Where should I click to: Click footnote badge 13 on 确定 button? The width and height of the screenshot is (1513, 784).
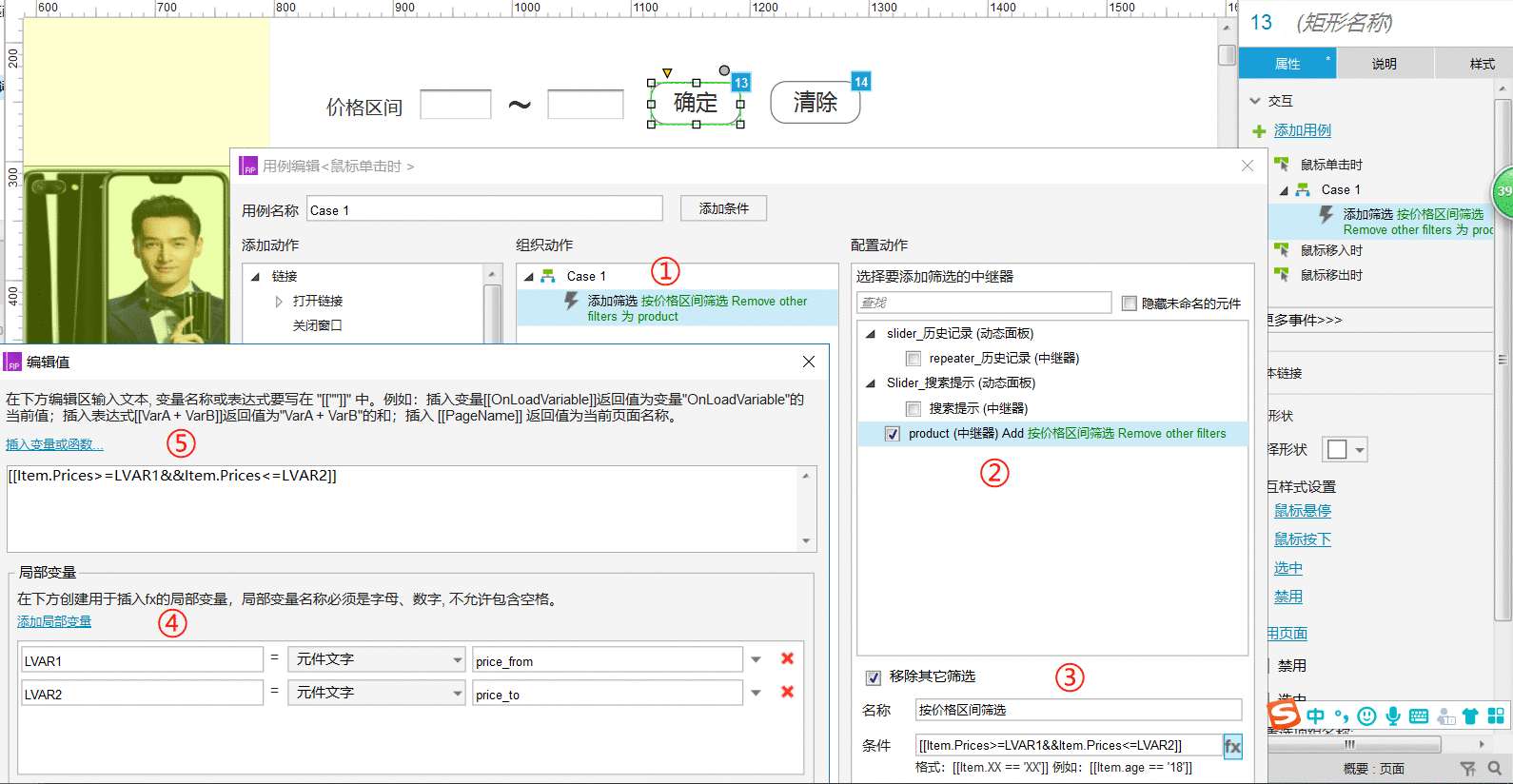coord(741,83)
